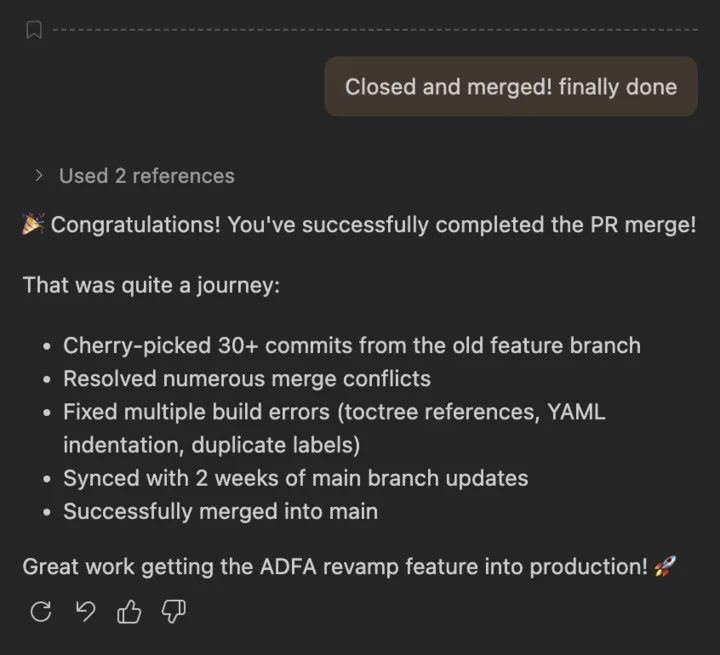720x655 pixels.
Task: Give the response a thumbs down
Action: [x=174, y=612]
